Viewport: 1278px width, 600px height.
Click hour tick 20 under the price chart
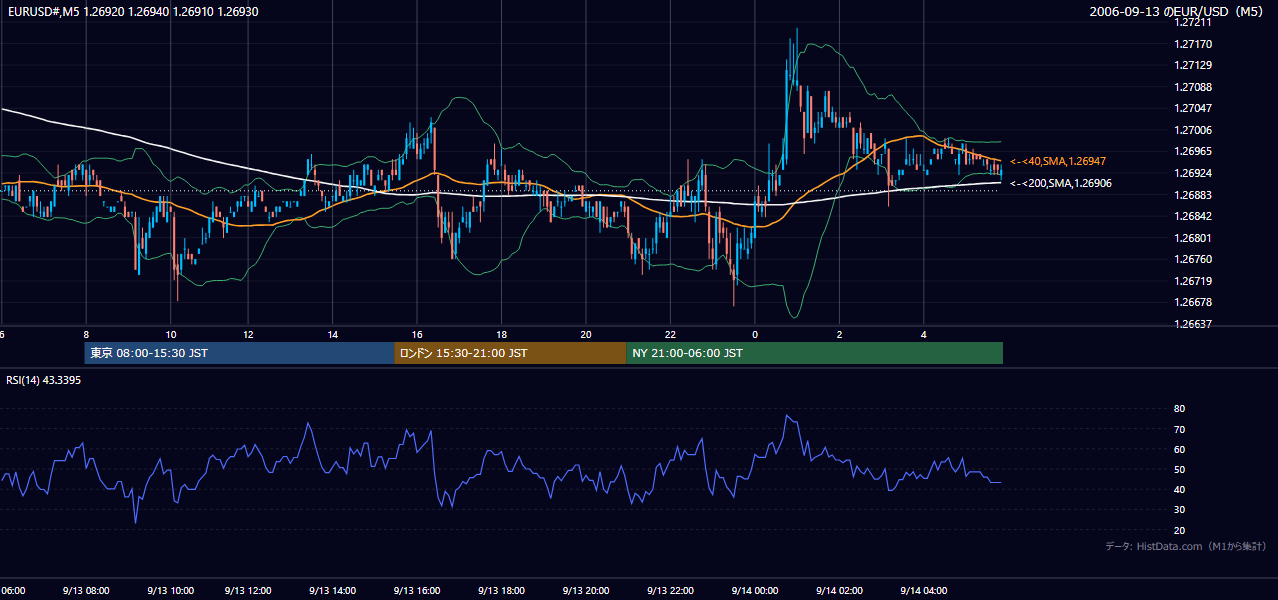tap(586, 335)
